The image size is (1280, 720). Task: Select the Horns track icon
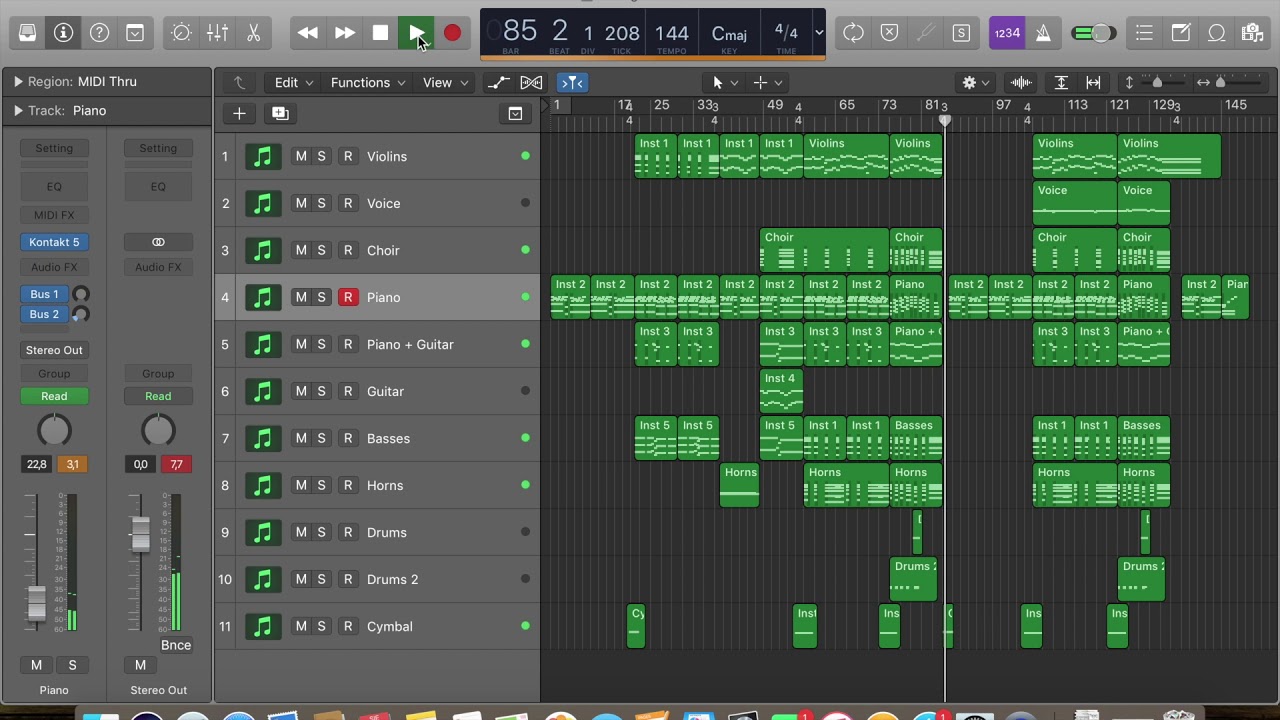263,485
